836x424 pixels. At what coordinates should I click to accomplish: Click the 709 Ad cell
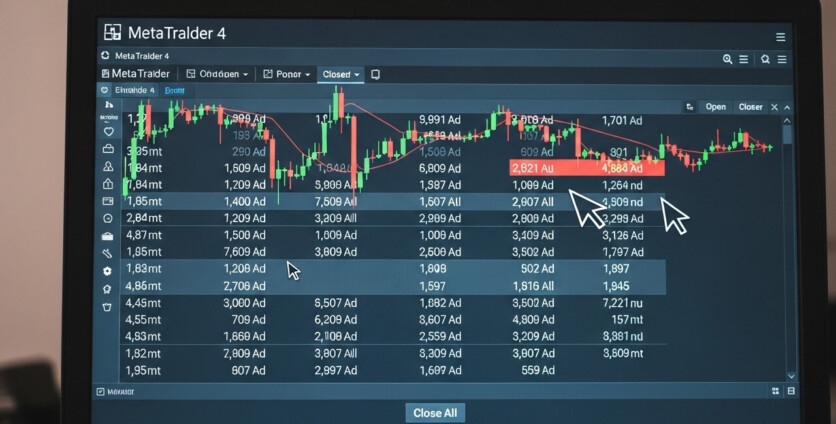coord(248,319)
